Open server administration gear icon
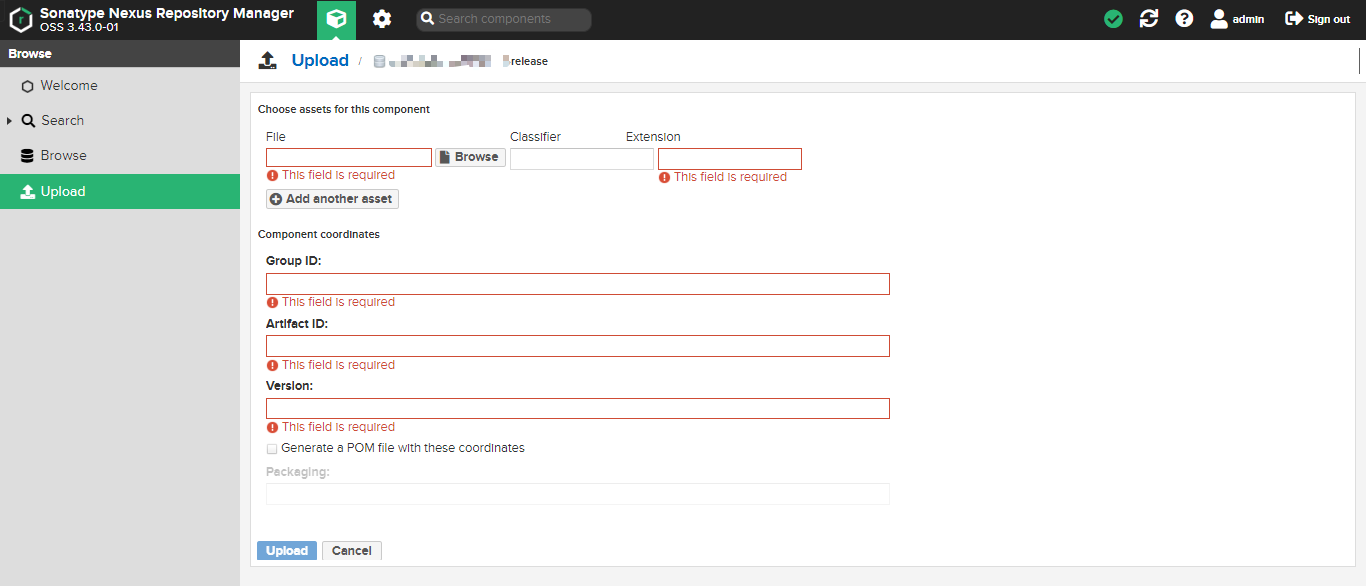 (x=382, y=20)
